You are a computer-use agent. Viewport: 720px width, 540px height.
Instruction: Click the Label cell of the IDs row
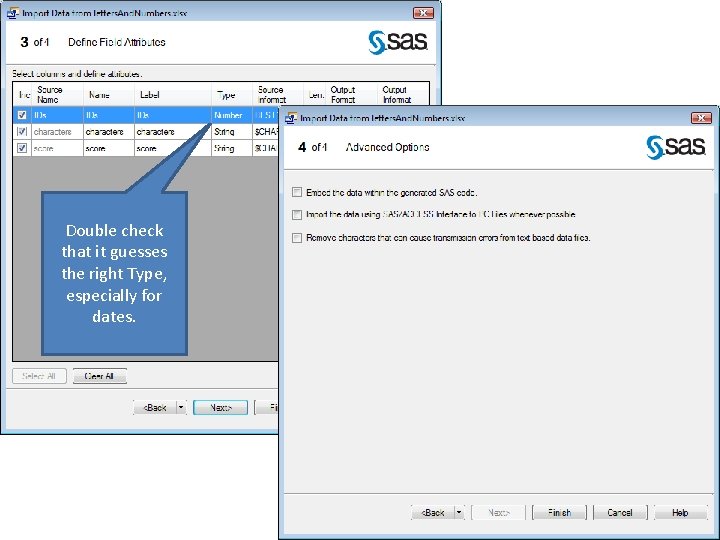pyautogui.click(x=173, y=115)
